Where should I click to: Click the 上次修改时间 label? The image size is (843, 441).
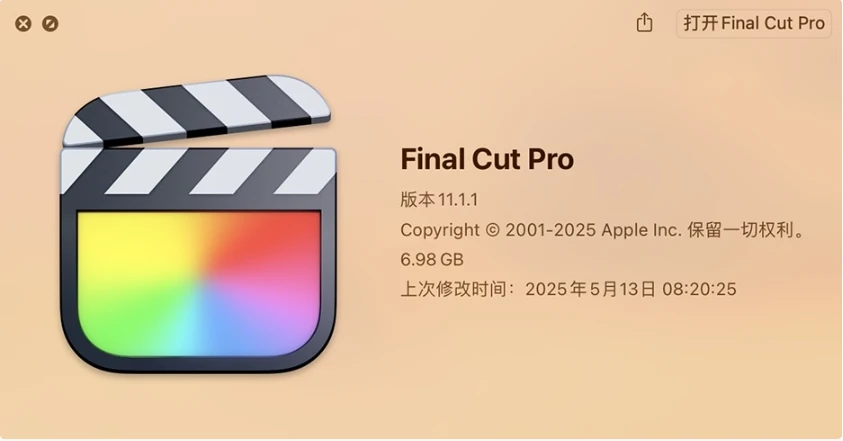[x=453, y=289]
